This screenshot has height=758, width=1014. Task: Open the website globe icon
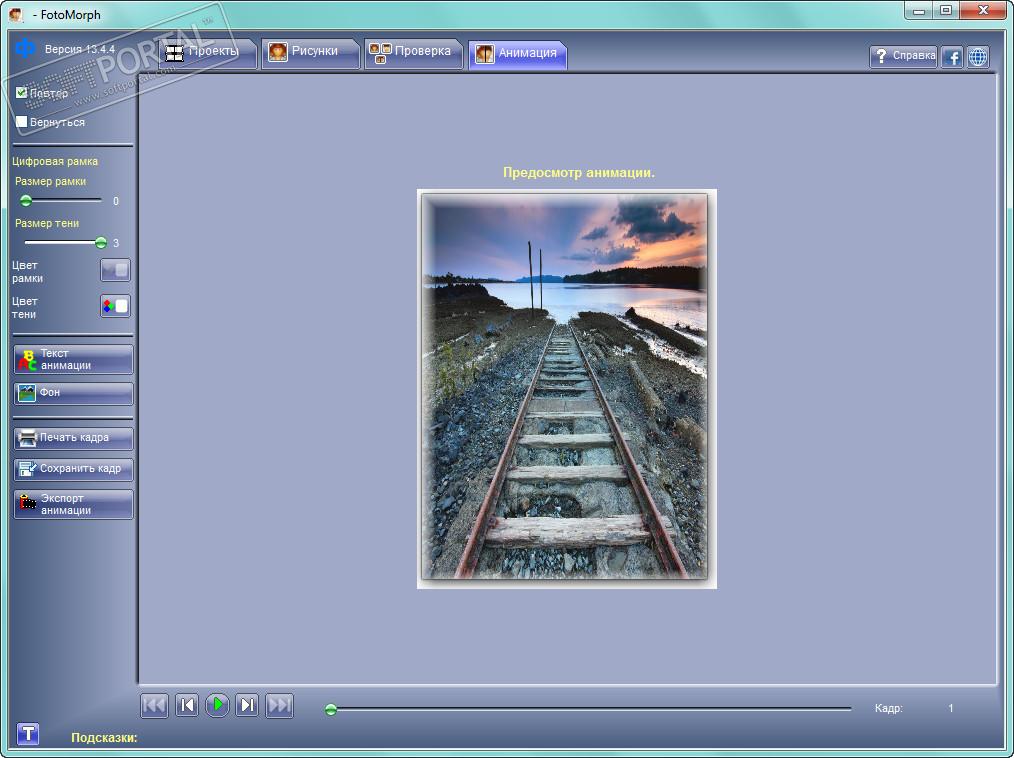tap(978, 57)
